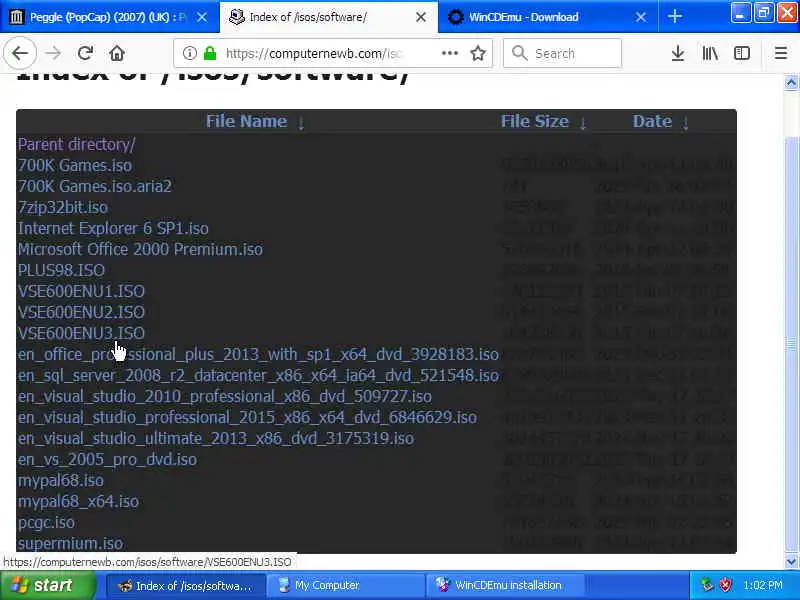Open the browser home page
The width and height of the screenshot is (800, 600).
[x=117, y=53]
